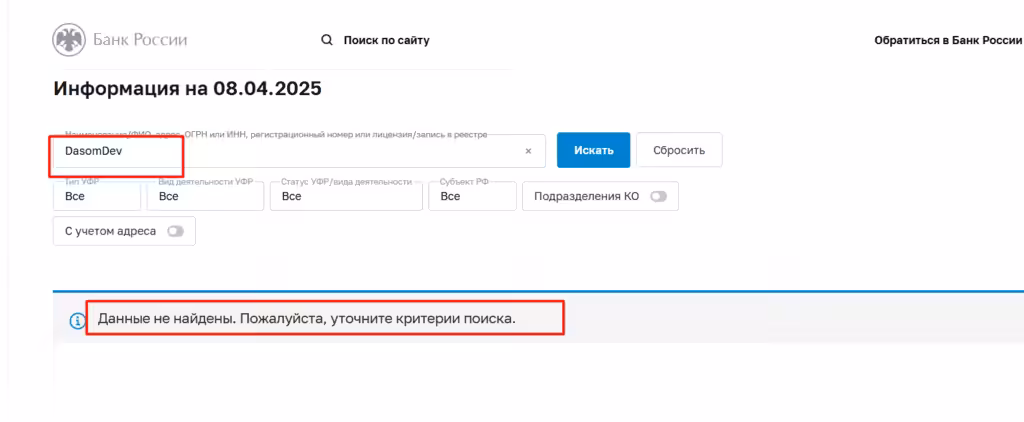The width and height of the screenshot is (1024, 422).
Task: Click the Сбросить button
Action: (679, 150)
